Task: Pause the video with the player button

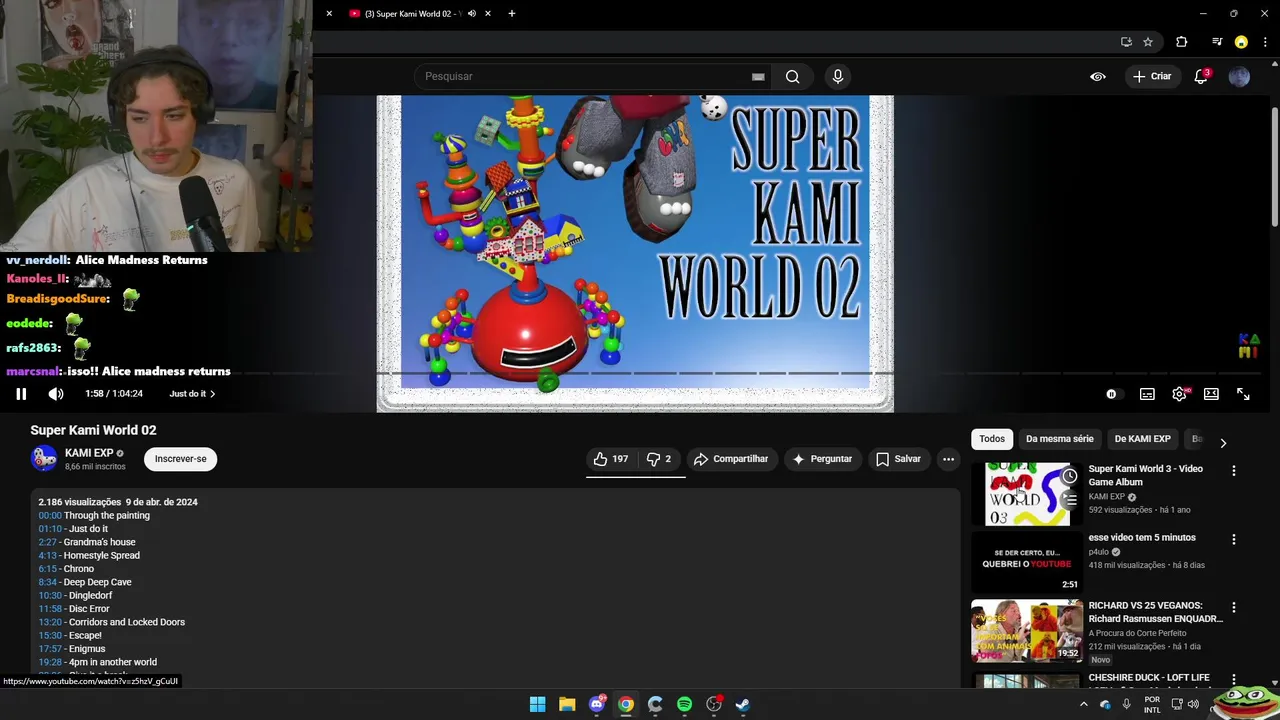Action: pyautogui.click(x=21, y=394)
